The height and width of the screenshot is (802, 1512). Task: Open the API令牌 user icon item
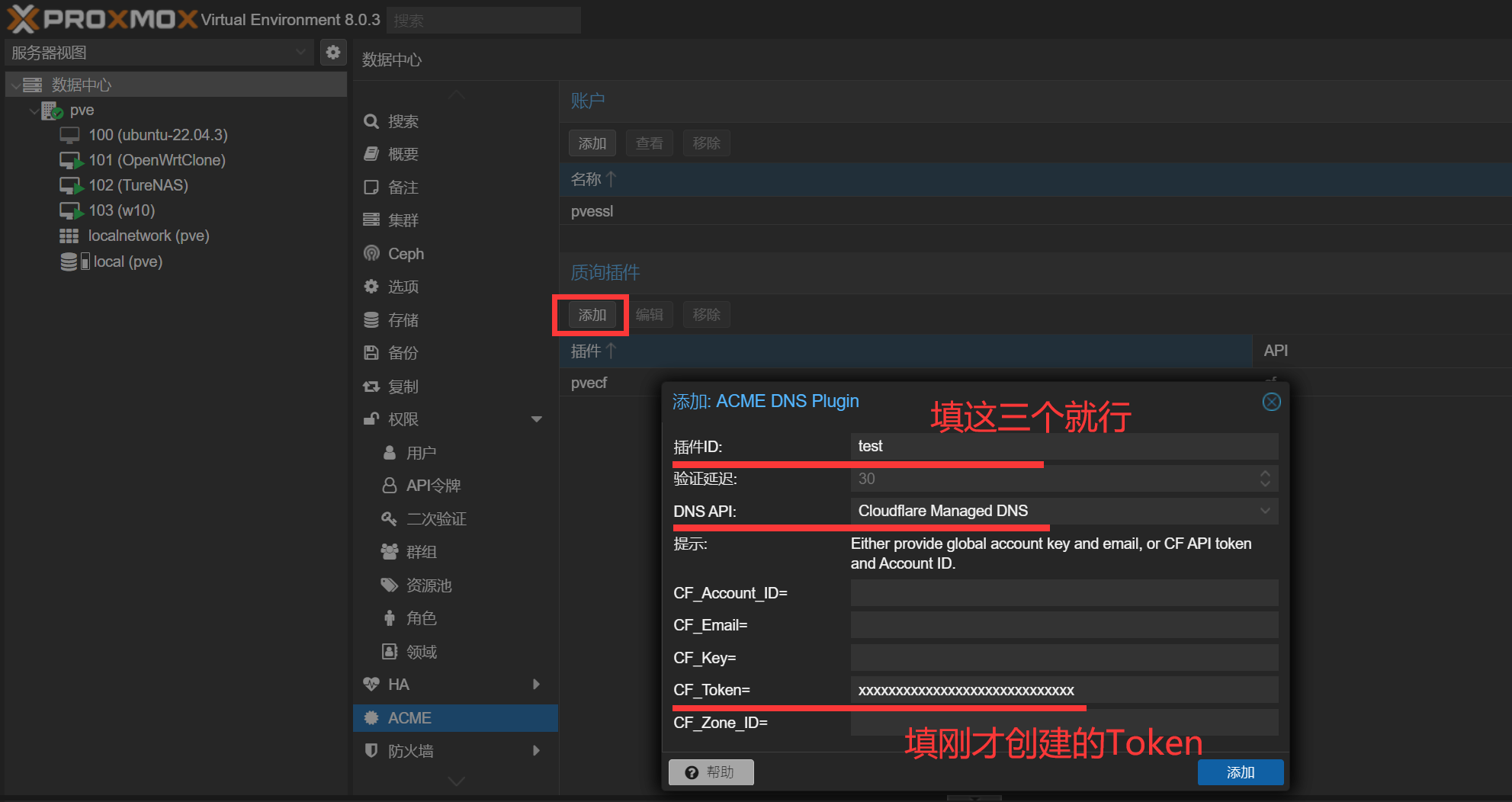coord(390,486)
